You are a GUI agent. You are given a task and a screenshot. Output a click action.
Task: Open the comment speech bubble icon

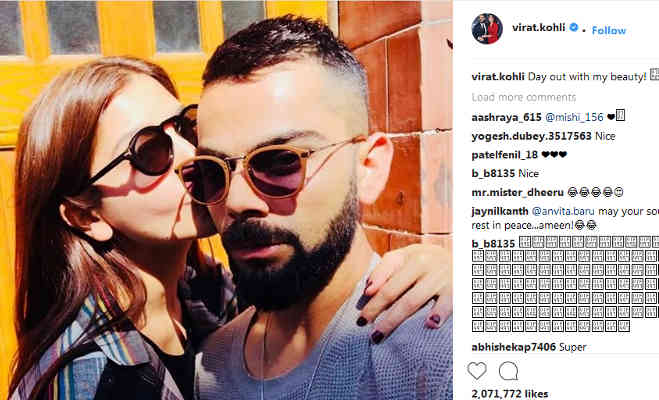tap(508, 371)
